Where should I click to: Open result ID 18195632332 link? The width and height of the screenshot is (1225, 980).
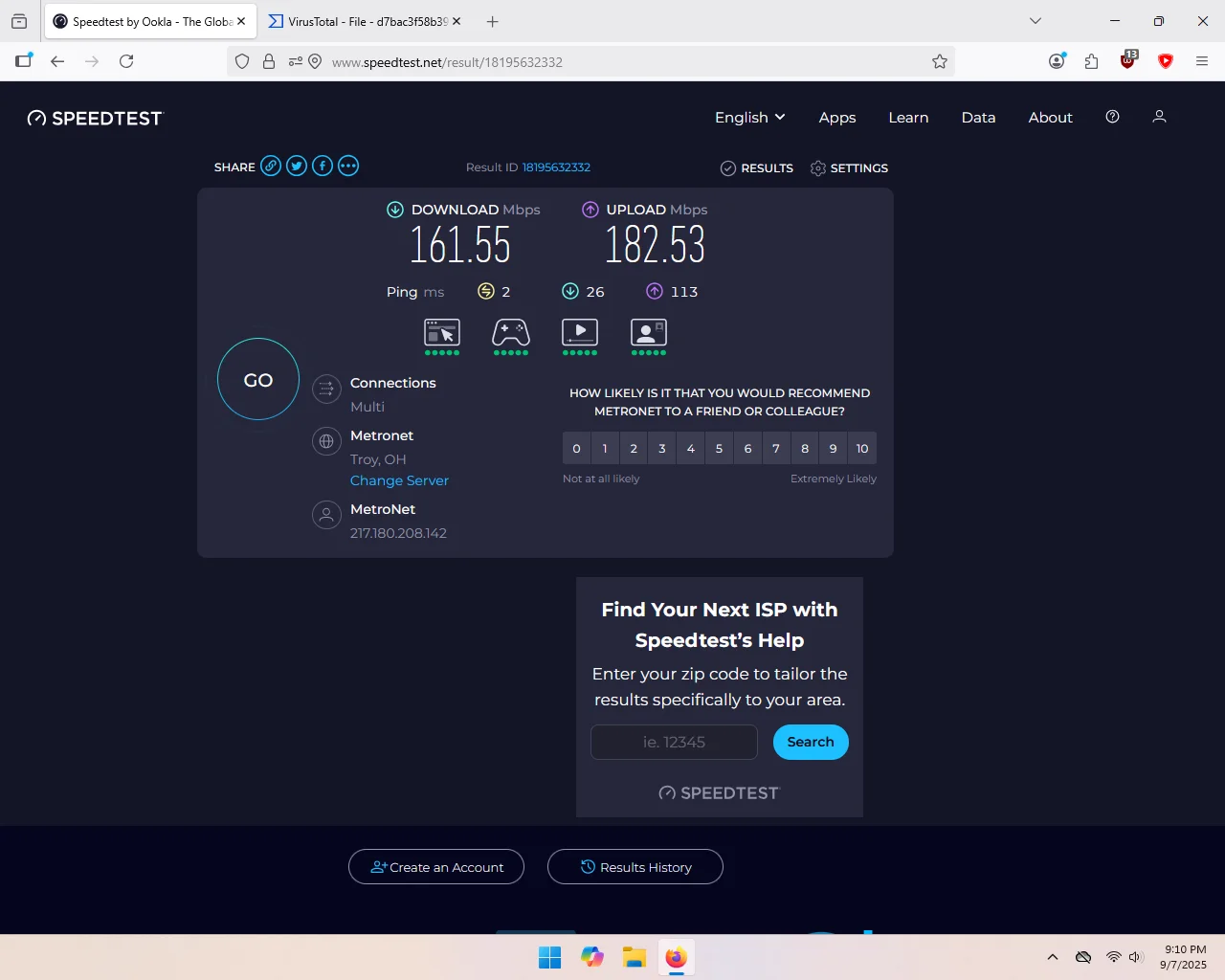point(556,167)
